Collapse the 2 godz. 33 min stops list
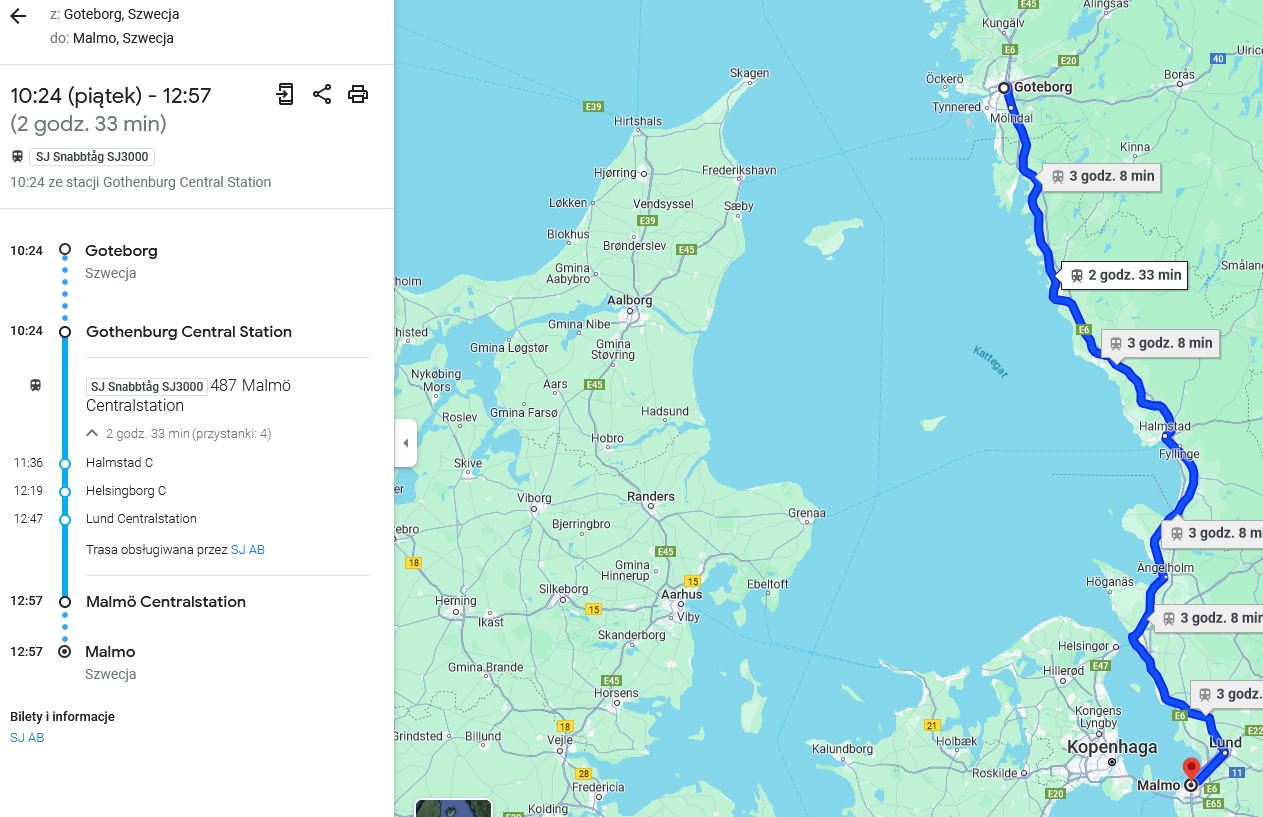Viewport: 1263px width, 817px height. [x=179, y=433]
